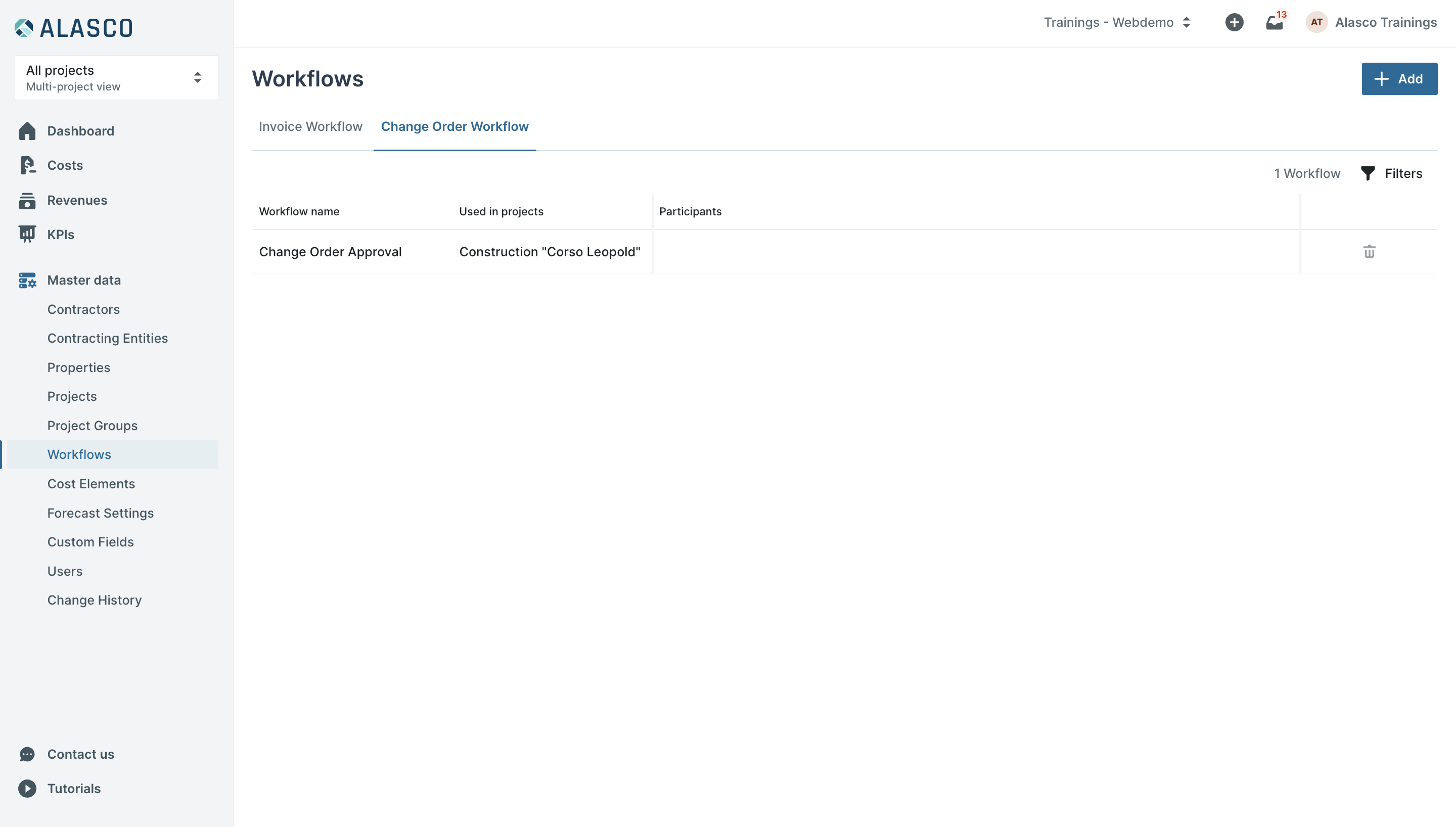The width and height of the screenshot is (1456, 827).
Task: Open Cost Elements page
Action: [x=91, y=484]
